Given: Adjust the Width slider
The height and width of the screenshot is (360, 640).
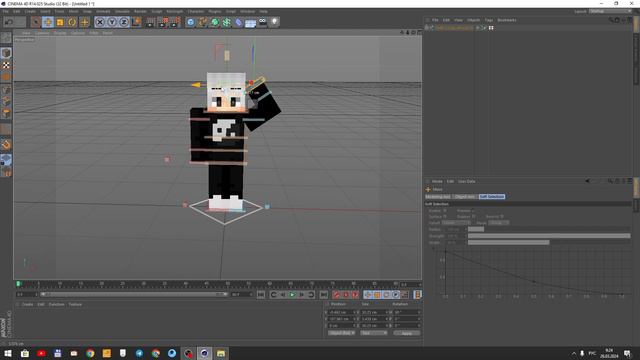Looking at the screenshot, I should coord(549,242).
